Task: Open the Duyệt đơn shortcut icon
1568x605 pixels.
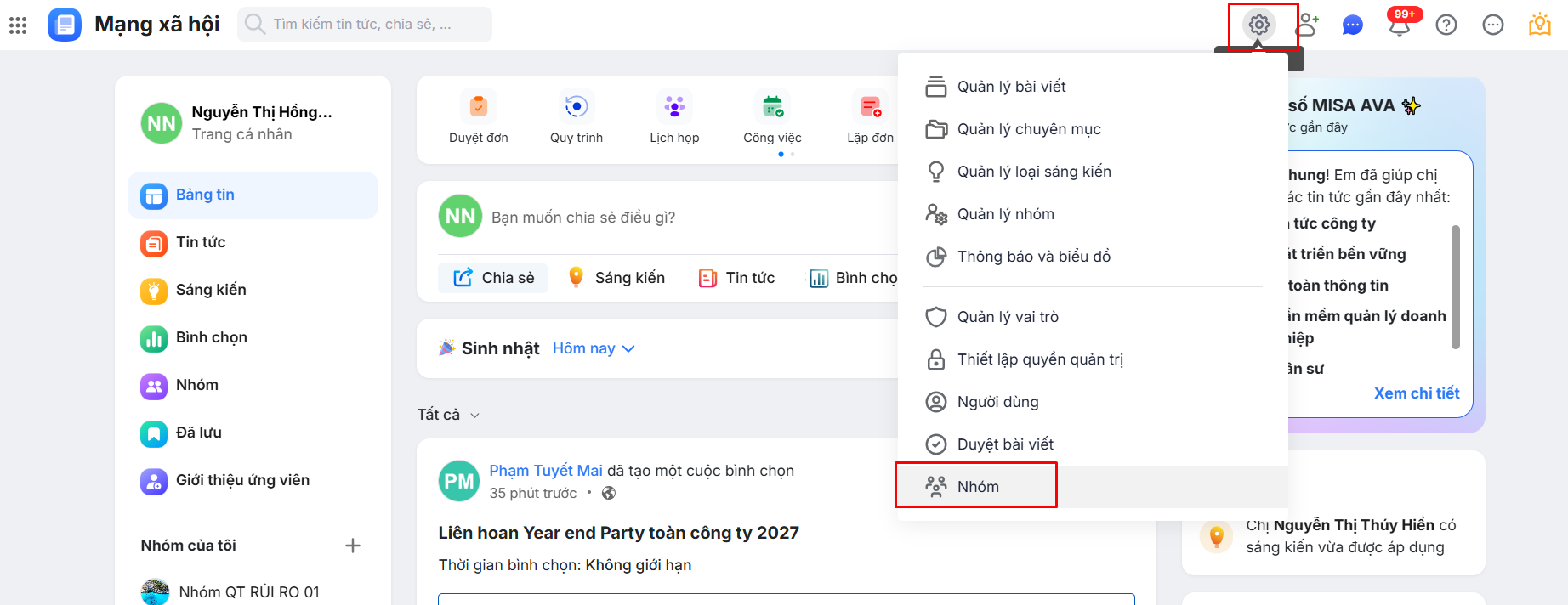Action: point(479,107)
